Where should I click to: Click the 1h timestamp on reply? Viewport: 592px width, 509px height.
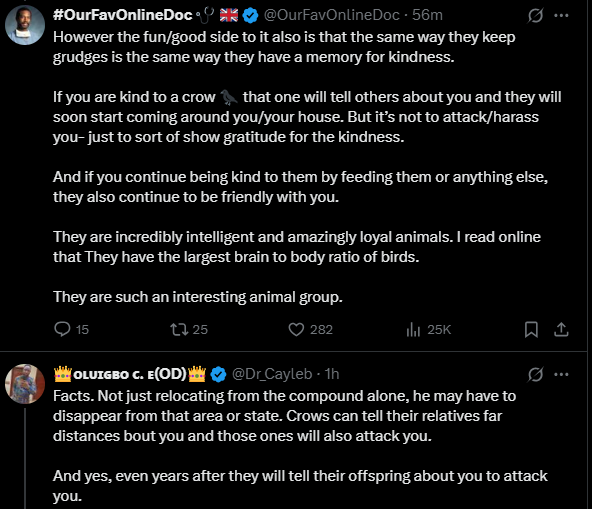(x=332, y=374)
